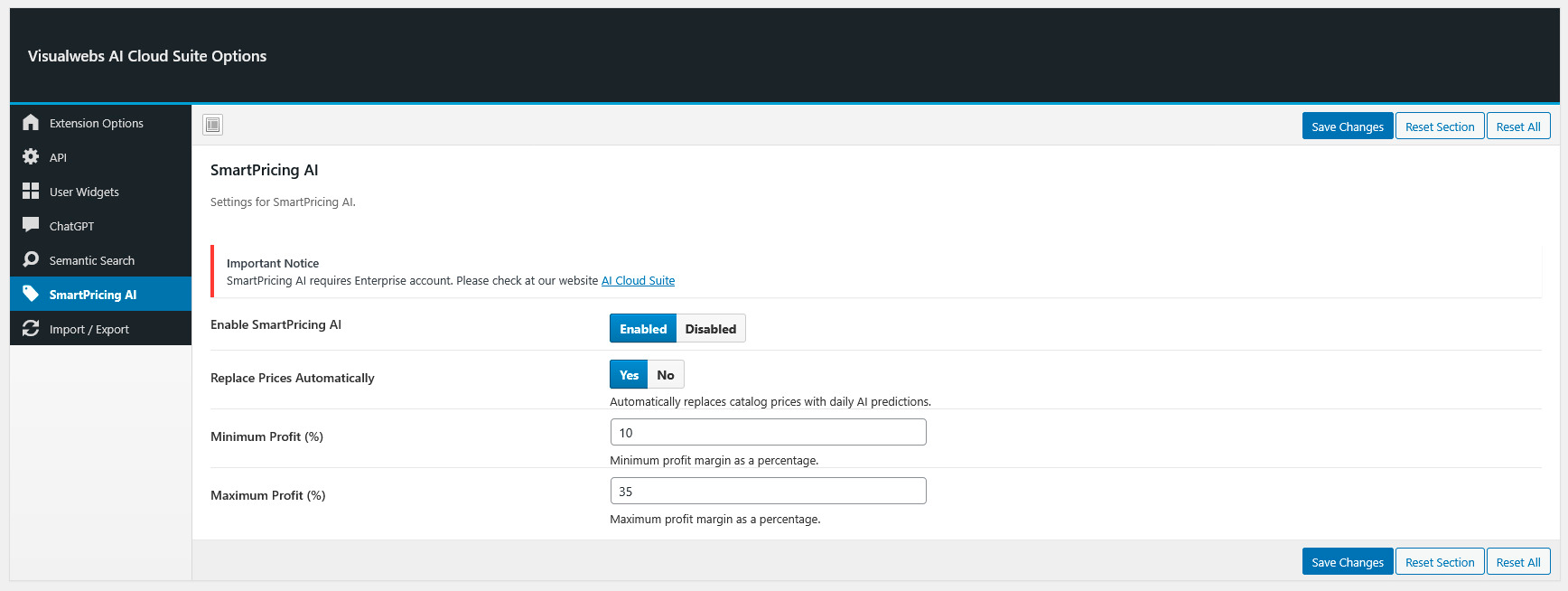
Task: Open the ChatGPT settings section
Action: point(101,226)
